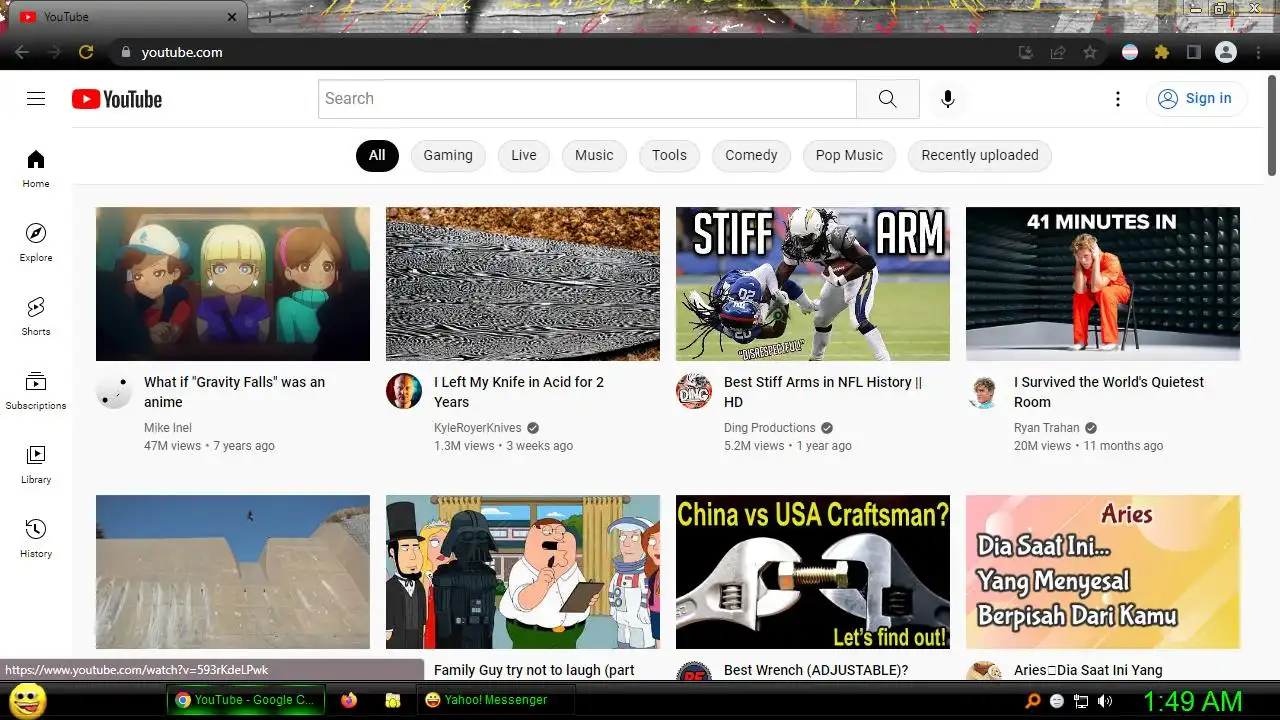The width and height of the screenshot is (1280, 720).
Task: Click the YouTube logo
Action: point(117,99)
